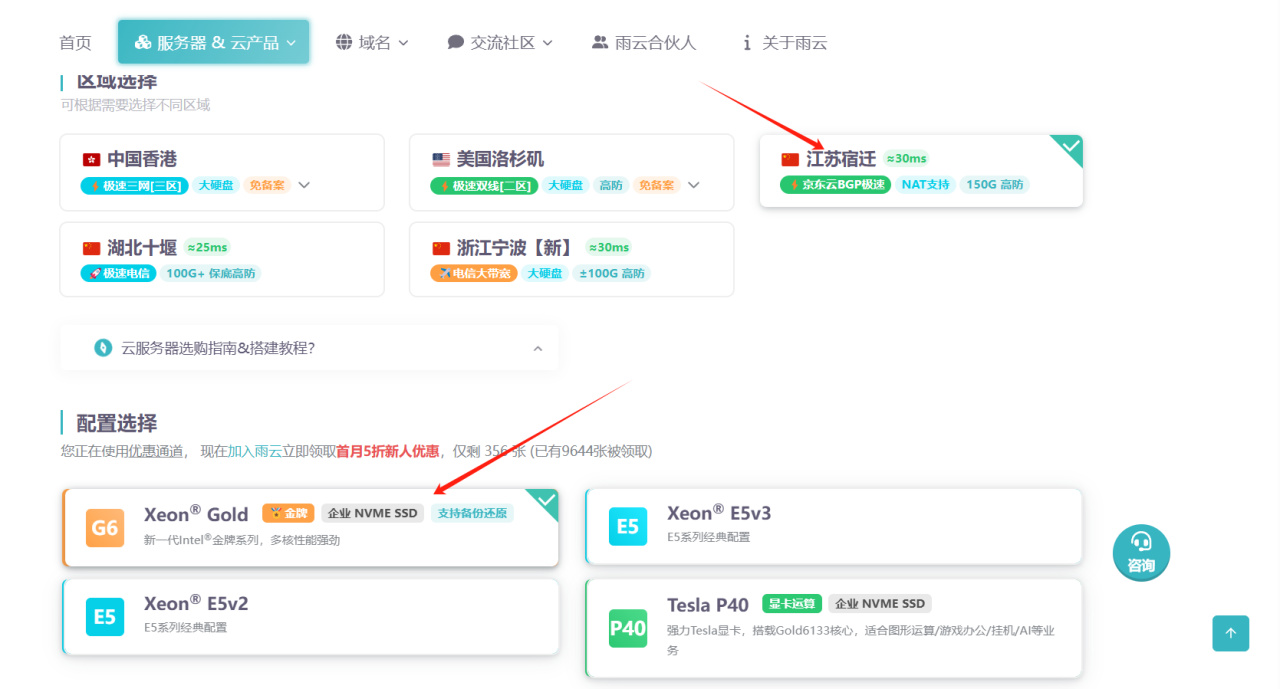Click the NAT支持 tag

tap(924, 184)
